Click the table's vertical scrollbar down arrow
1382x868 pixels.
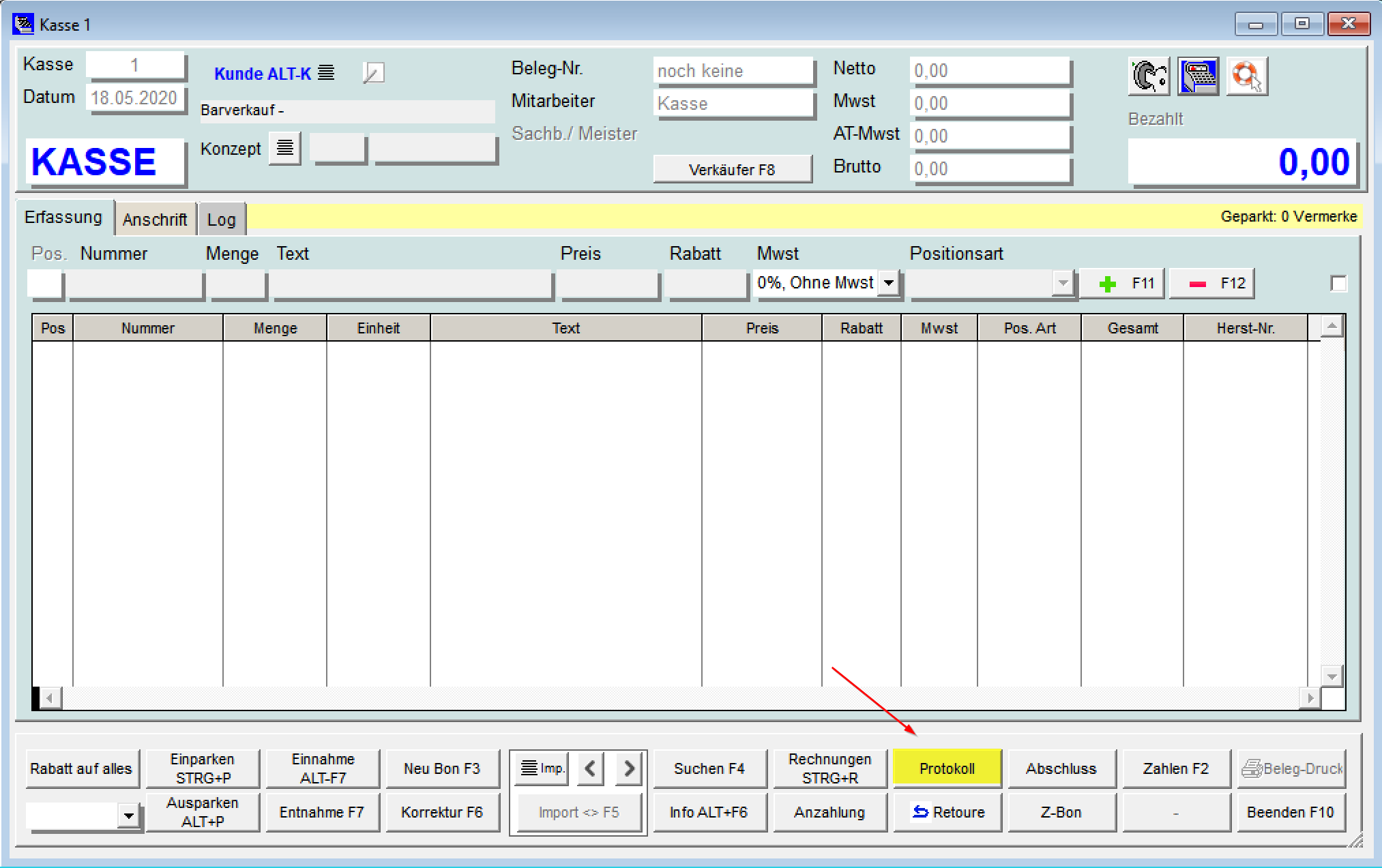point(1332,676)
